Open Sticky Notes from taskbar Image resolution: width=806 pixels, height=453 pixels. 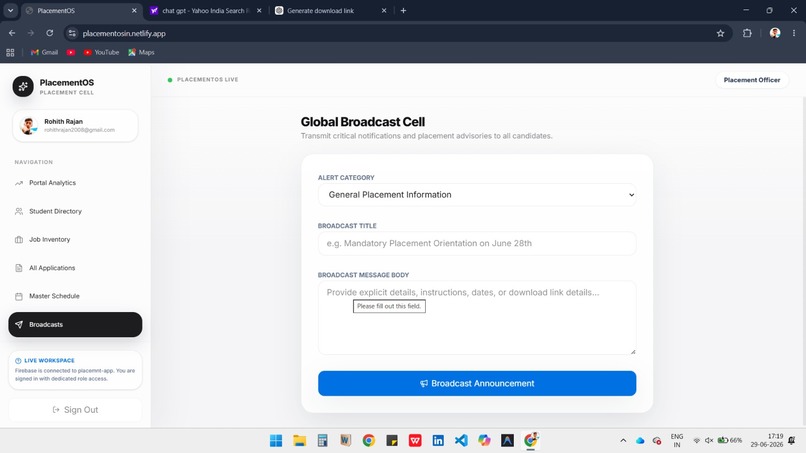pyautogui.click(x=392, y=440)
